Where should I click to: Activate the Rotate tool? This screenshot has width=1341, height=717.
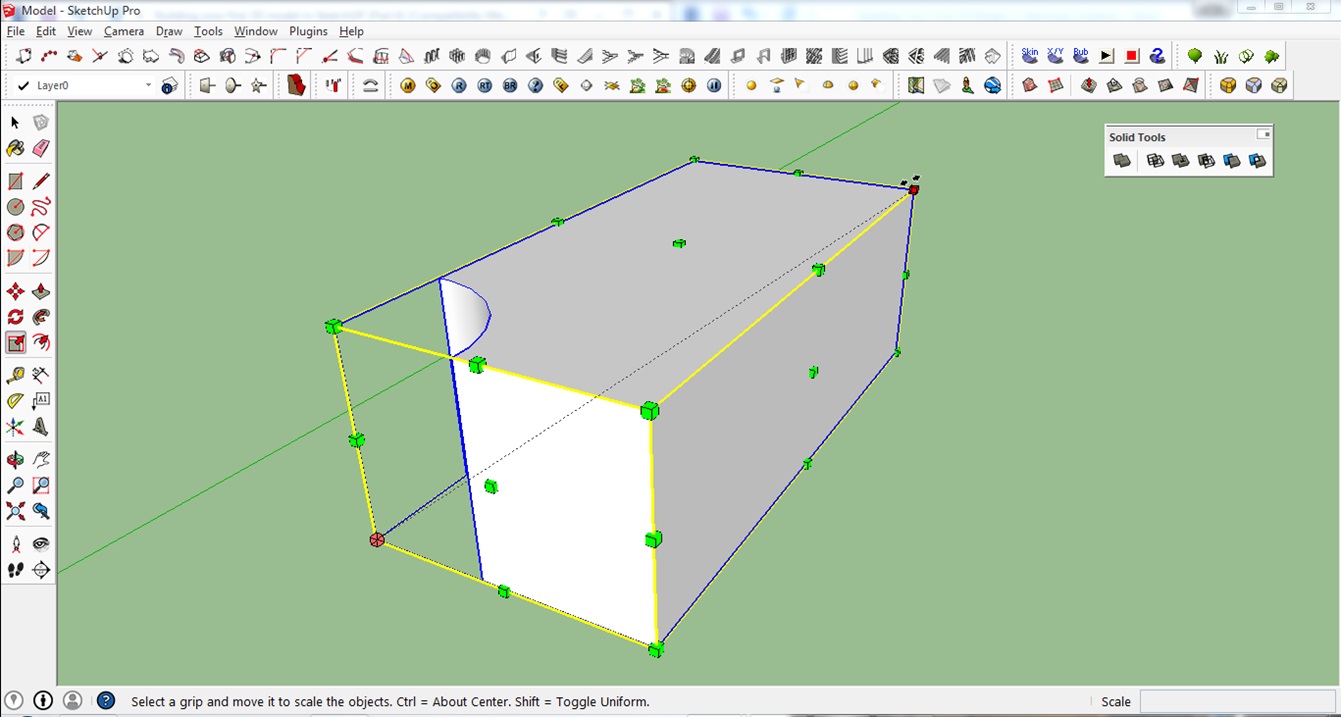point(15,316)
